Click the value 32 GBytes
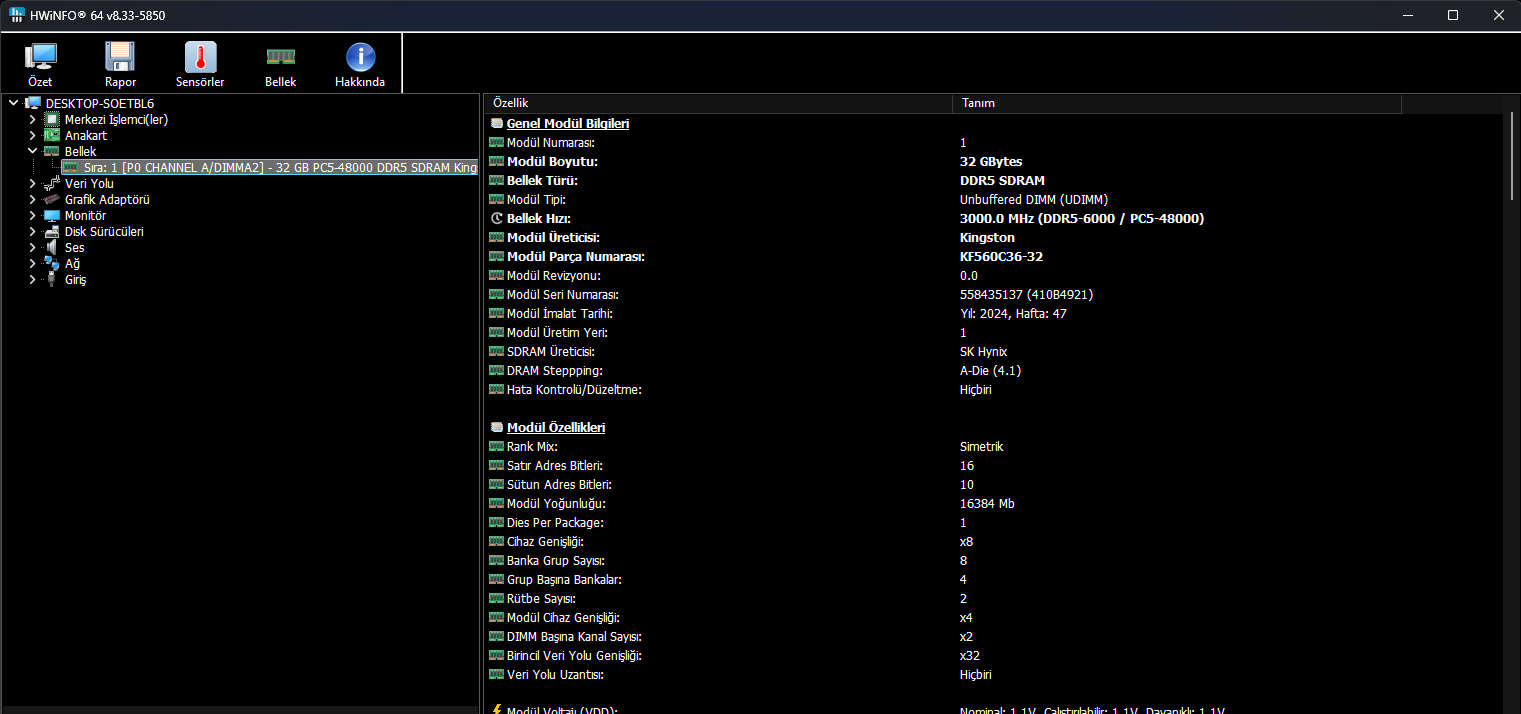 (x=991, y=161)
